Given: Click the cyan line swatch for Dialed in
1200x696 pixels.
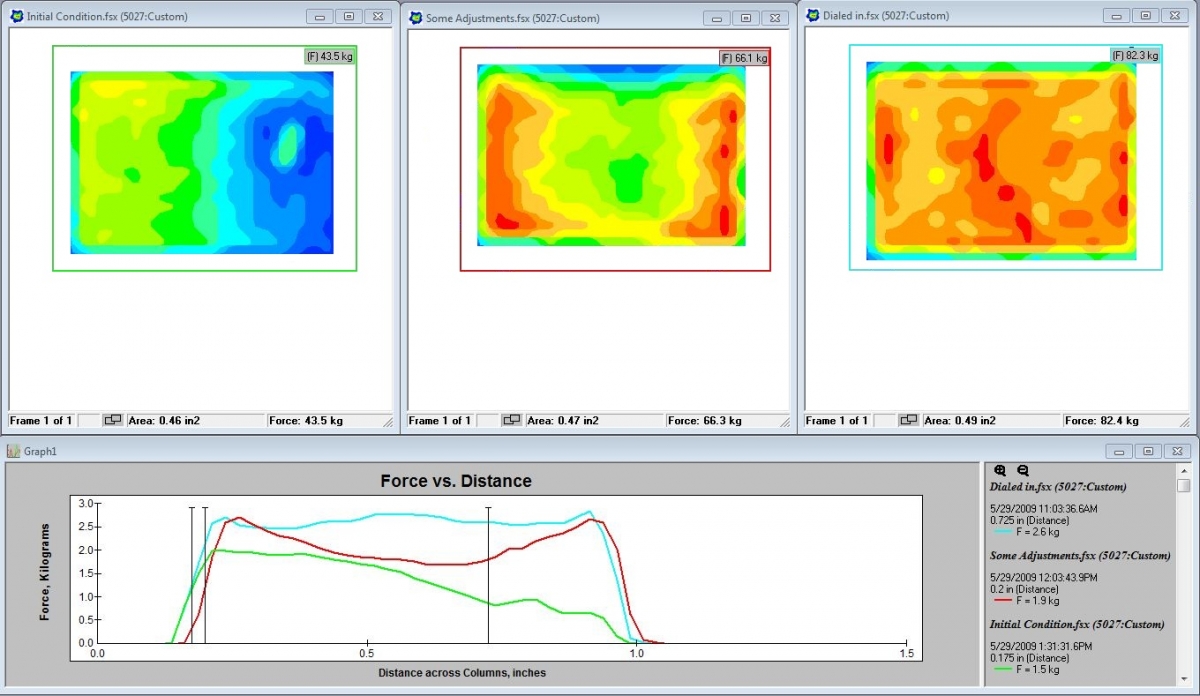Looking at the screenshot, I should click(x=1001, y=531).
